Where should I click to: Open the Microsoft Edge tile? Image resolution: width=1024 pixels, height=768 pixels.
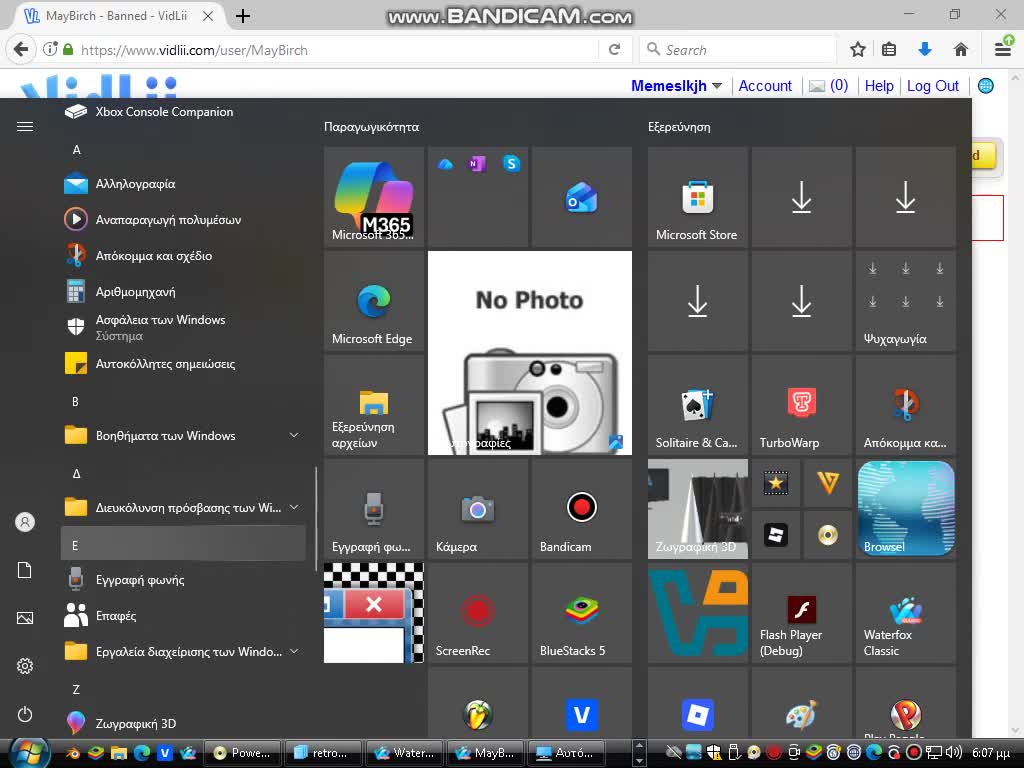[x=373, y=301]
